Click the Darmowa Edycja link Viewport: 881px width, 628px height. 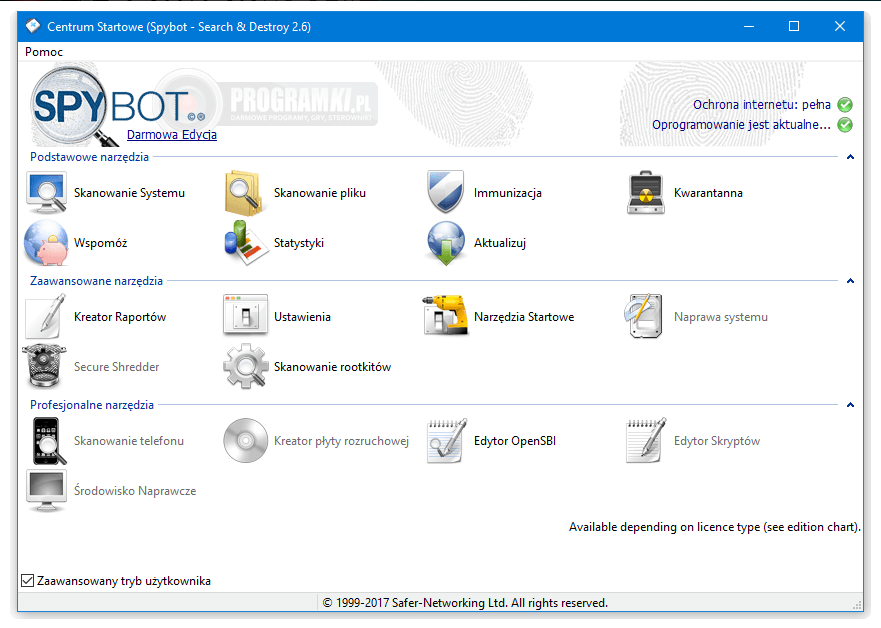click(171, 135)
